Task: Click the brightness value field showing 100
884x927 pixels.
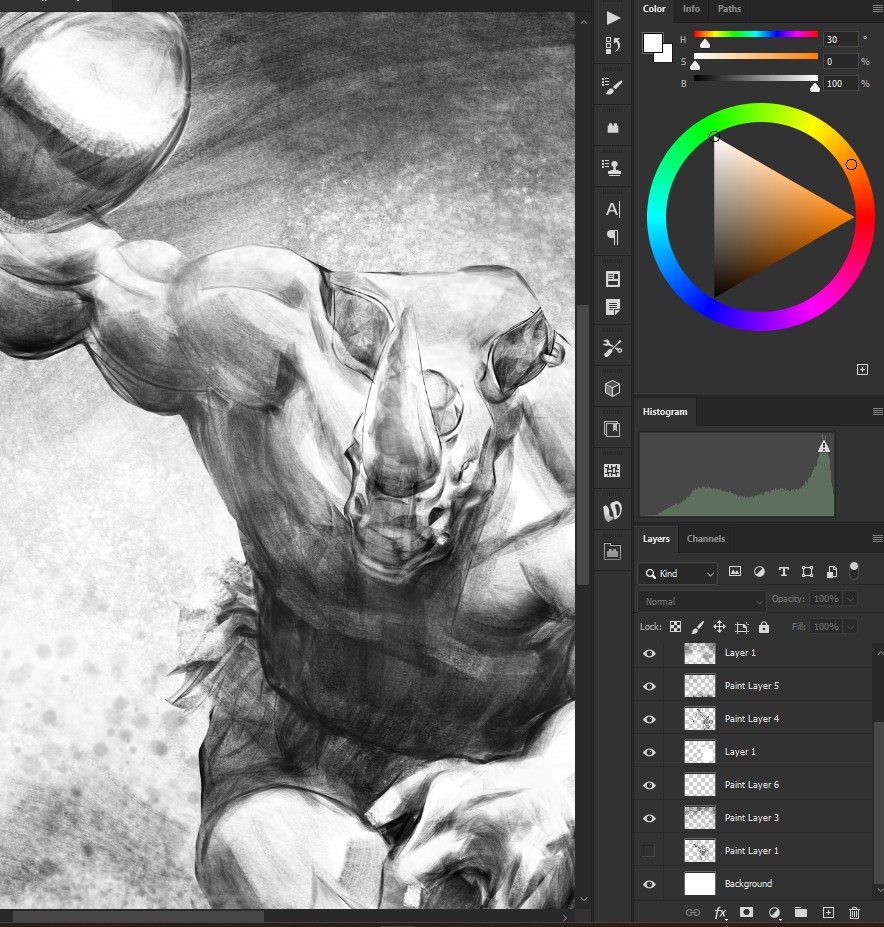Action: (840, 84)
